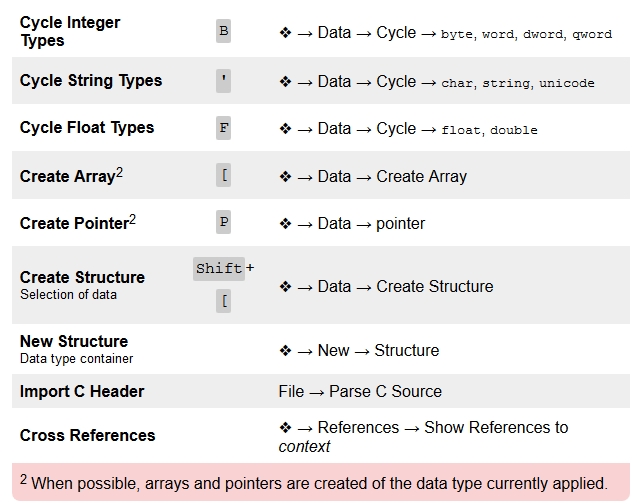Screen dimensions: 637x504
Task: Click the diamond icon in Cycle Float Types row
Action: tap(285, 129)
